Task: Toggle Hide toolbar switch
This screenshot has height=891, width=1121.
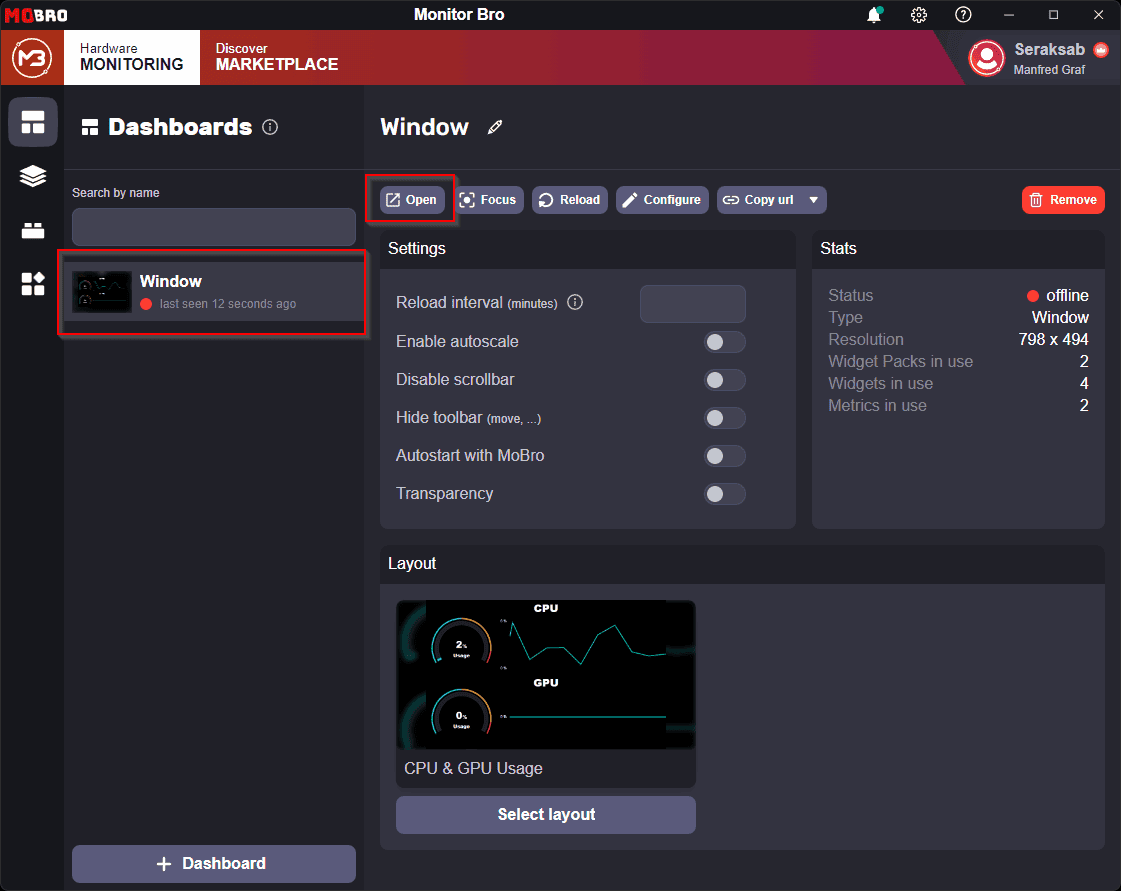Action: point(724,418)
